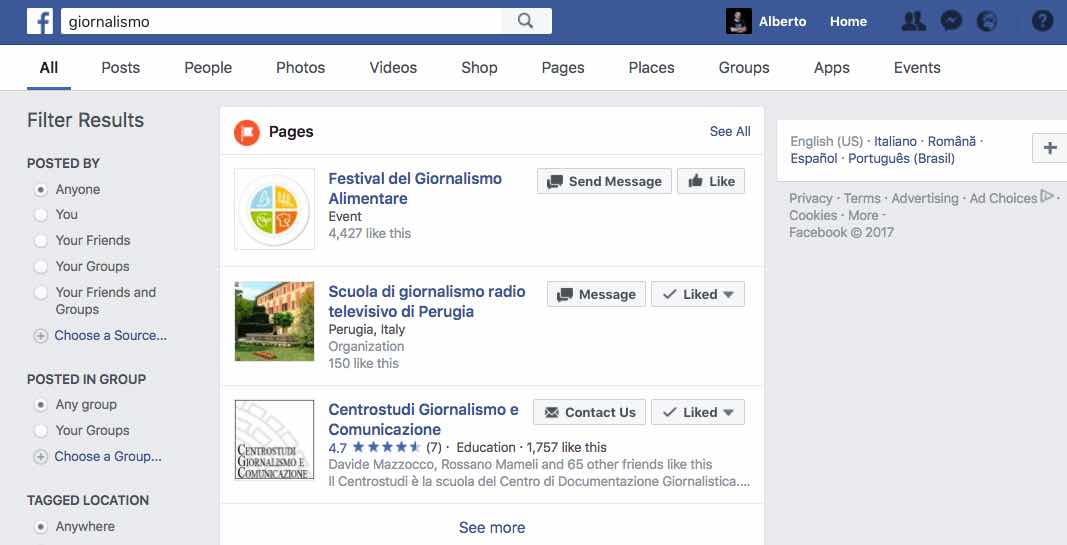Open Liked dropdown for Centrostudi Giornalismo
1067x545 pixels.
click(697, 412)
